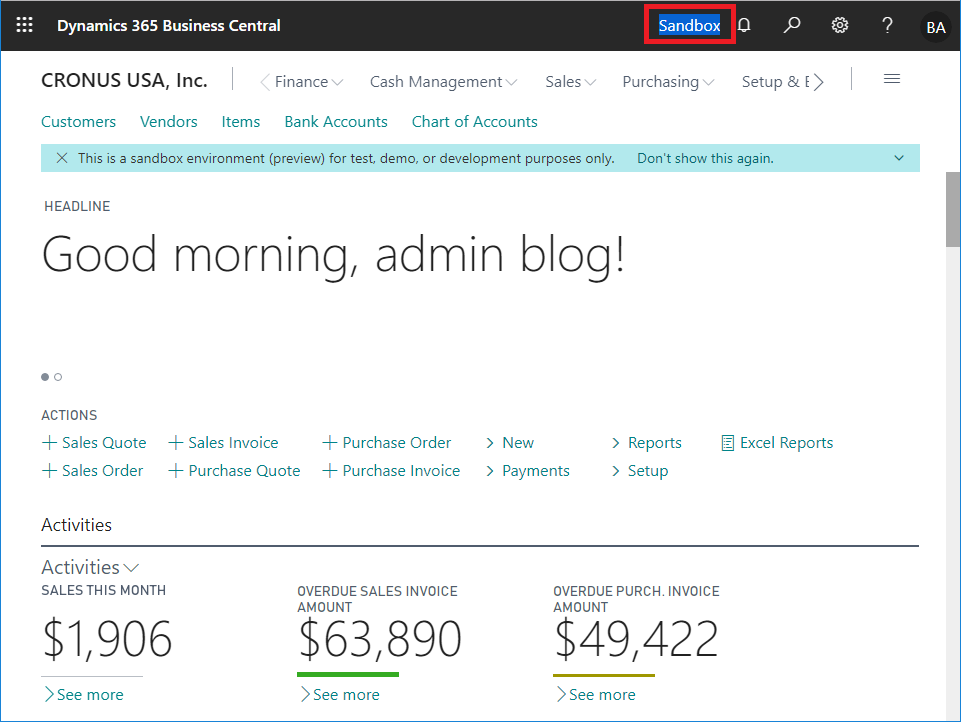Expand the sandbox notification chevron
The height and width of the screenshot is (722, 961).
pos(898,158)
